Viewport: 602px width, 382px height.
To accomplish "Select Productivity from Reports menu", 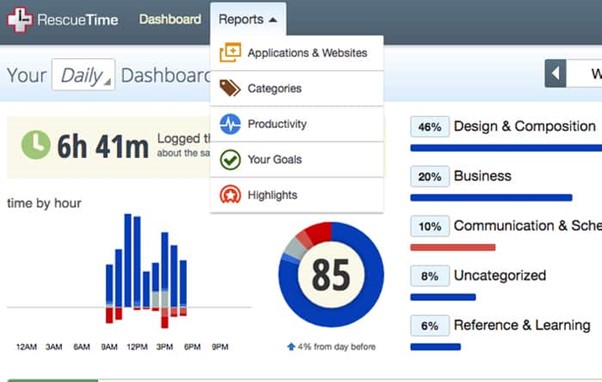I will (x=297, y=124).
